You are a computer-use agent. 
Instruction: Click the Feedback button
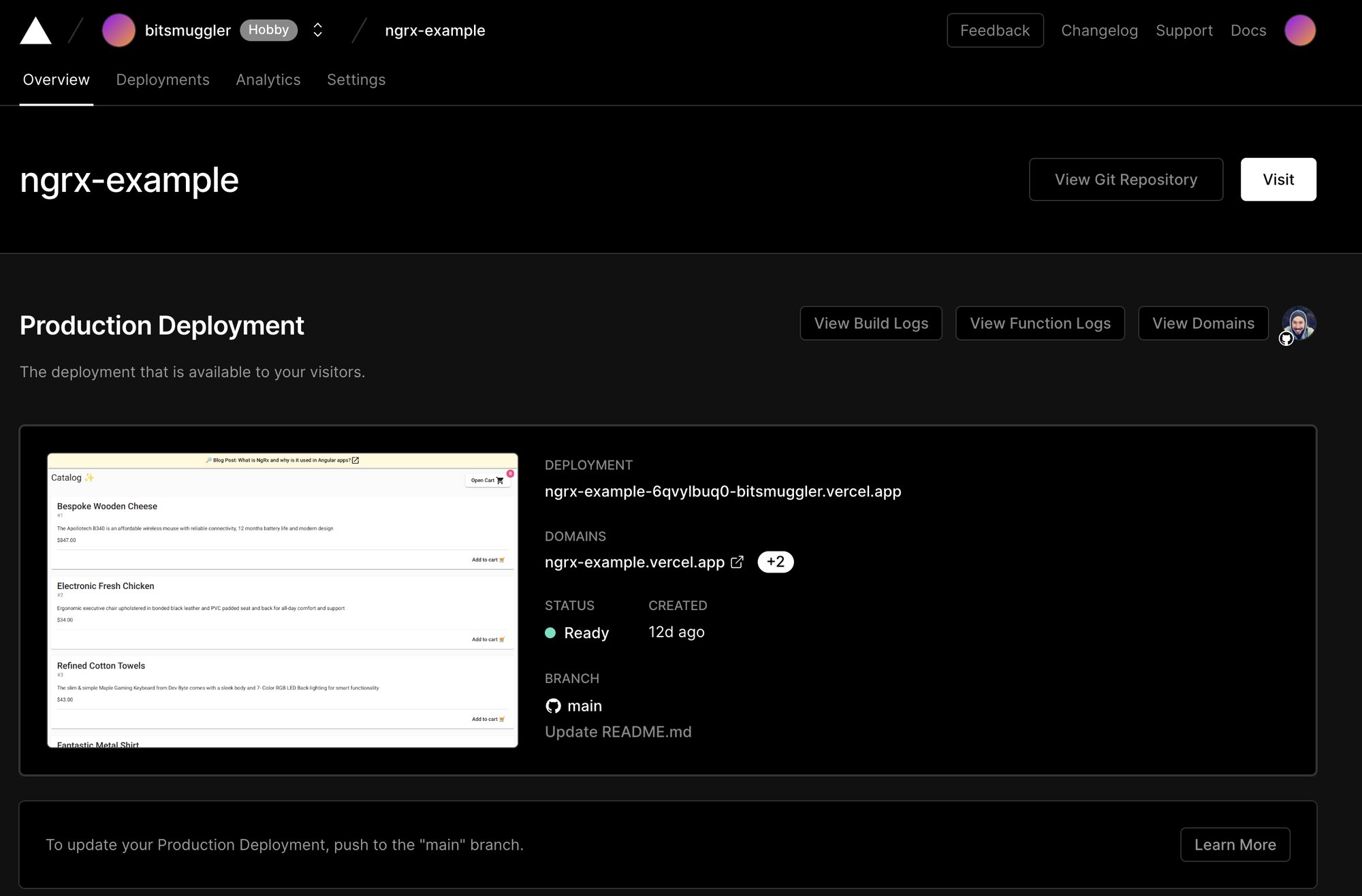995,31
